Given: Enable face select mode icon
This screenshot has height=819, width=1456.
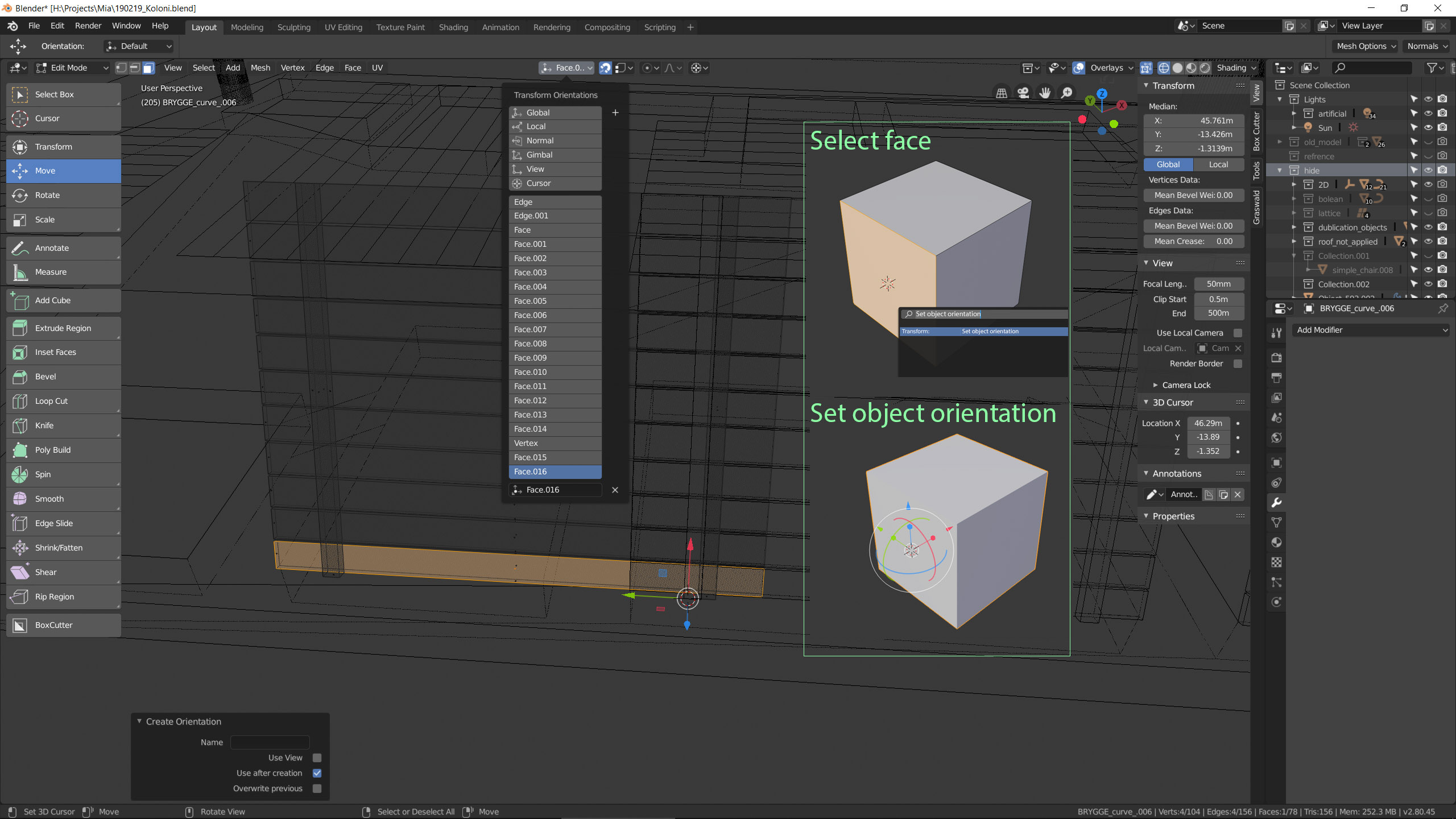Looking at the screenshot, I should pyautogui.click(x=148, y=68).
